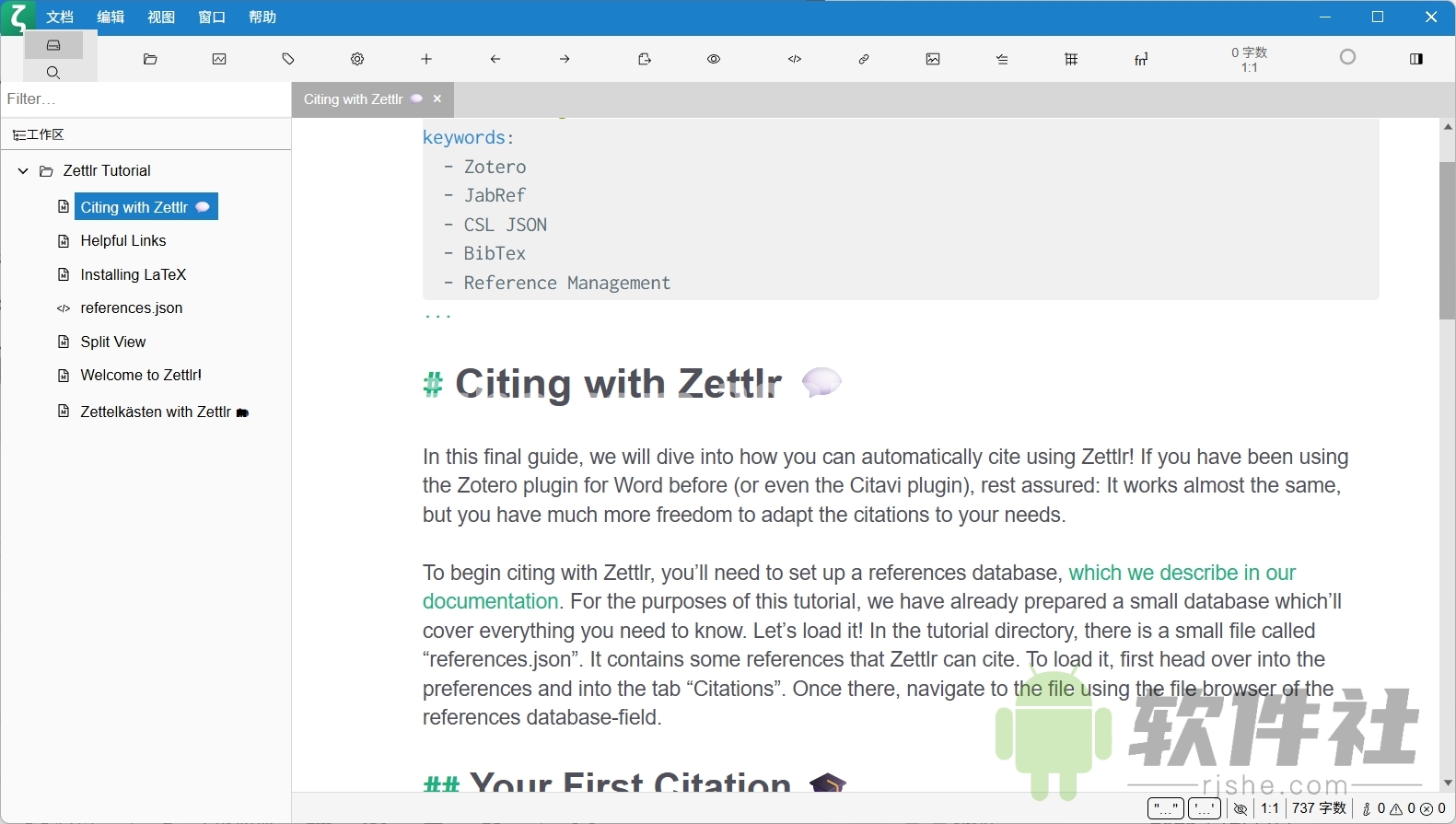Click the scrollbar down arrow
Viewport: 1456px width, 824px height.
(x=1448, y=783)
